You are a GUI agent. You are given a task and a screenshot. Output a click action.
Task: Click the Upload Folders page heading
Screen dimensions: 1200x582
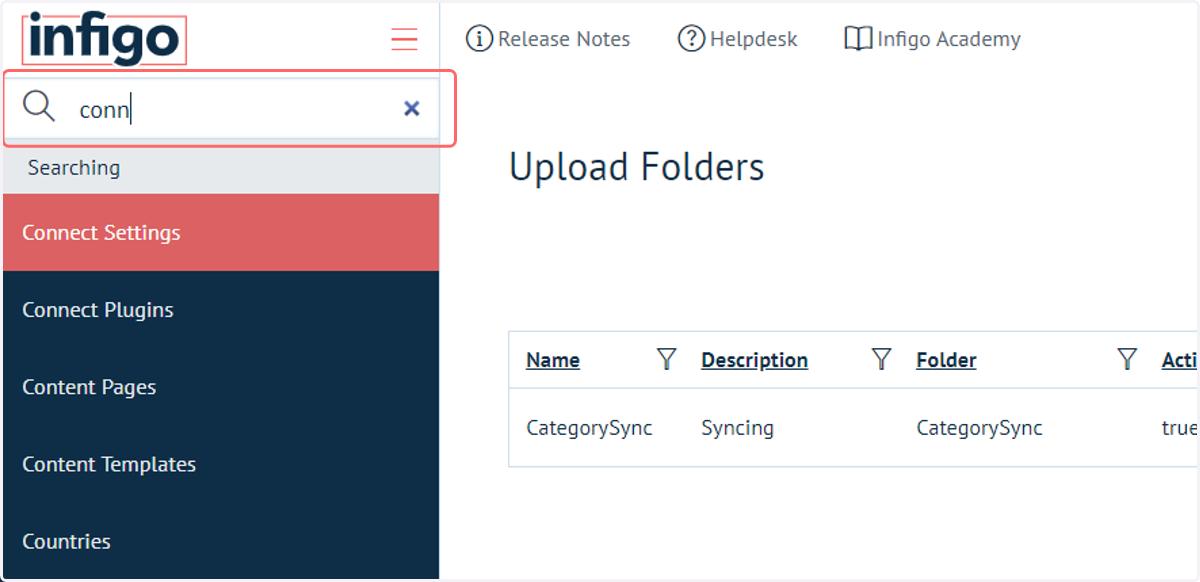click(x=637, y=167)
